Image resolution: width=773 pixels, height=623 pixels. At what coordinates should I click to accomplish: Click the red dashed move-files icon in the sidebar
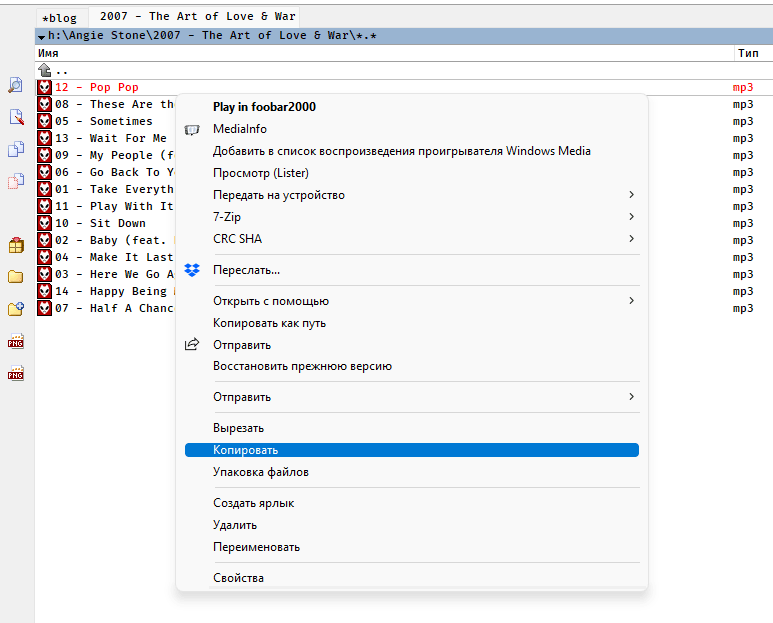point(16,181)
